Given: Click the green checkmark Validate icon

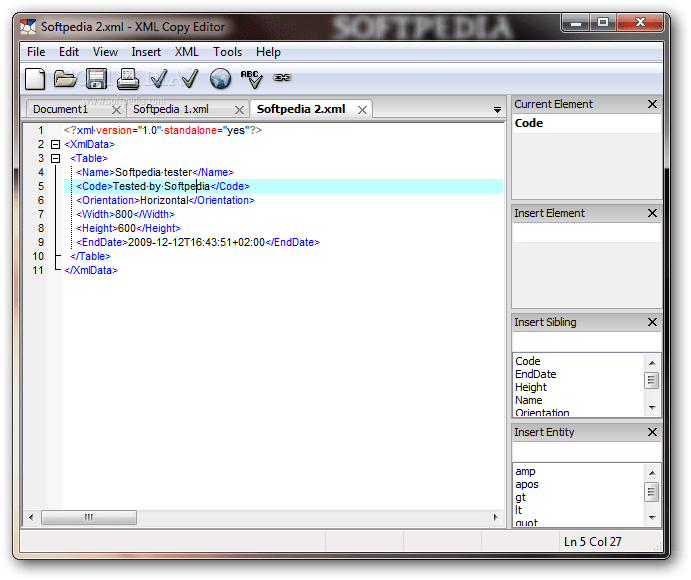Looking at the screenshot, I should click(190, 78).
